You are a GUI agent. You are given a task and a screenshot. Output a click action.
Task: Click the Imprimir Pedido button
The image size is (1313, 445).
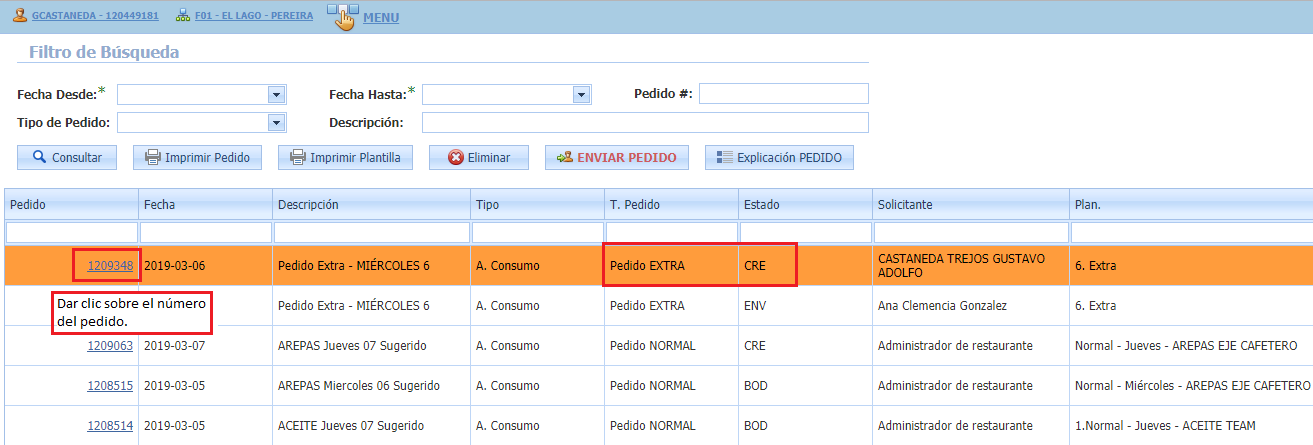coord(197,157)
